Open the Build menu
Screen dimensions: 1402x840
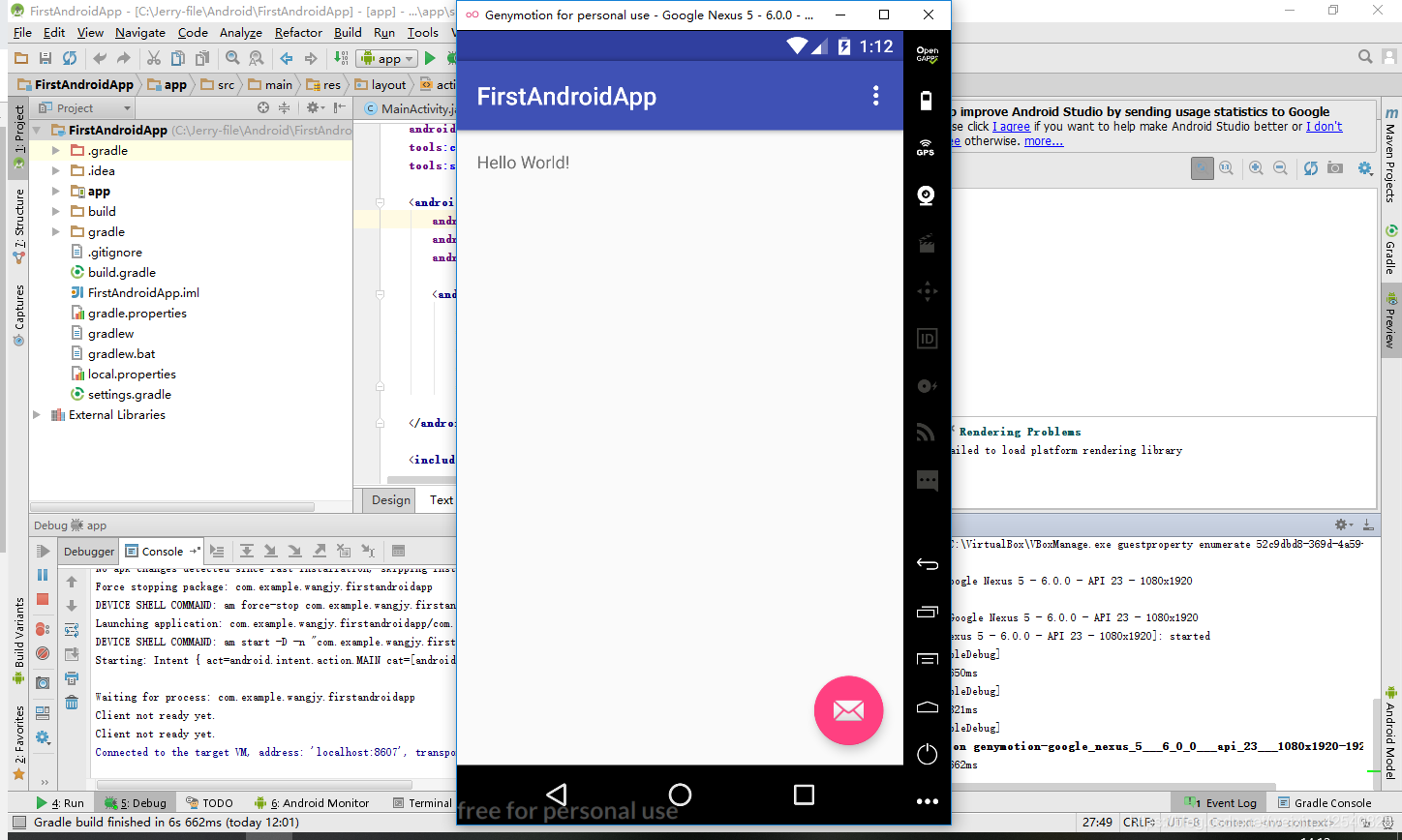(x=348, y=32)
